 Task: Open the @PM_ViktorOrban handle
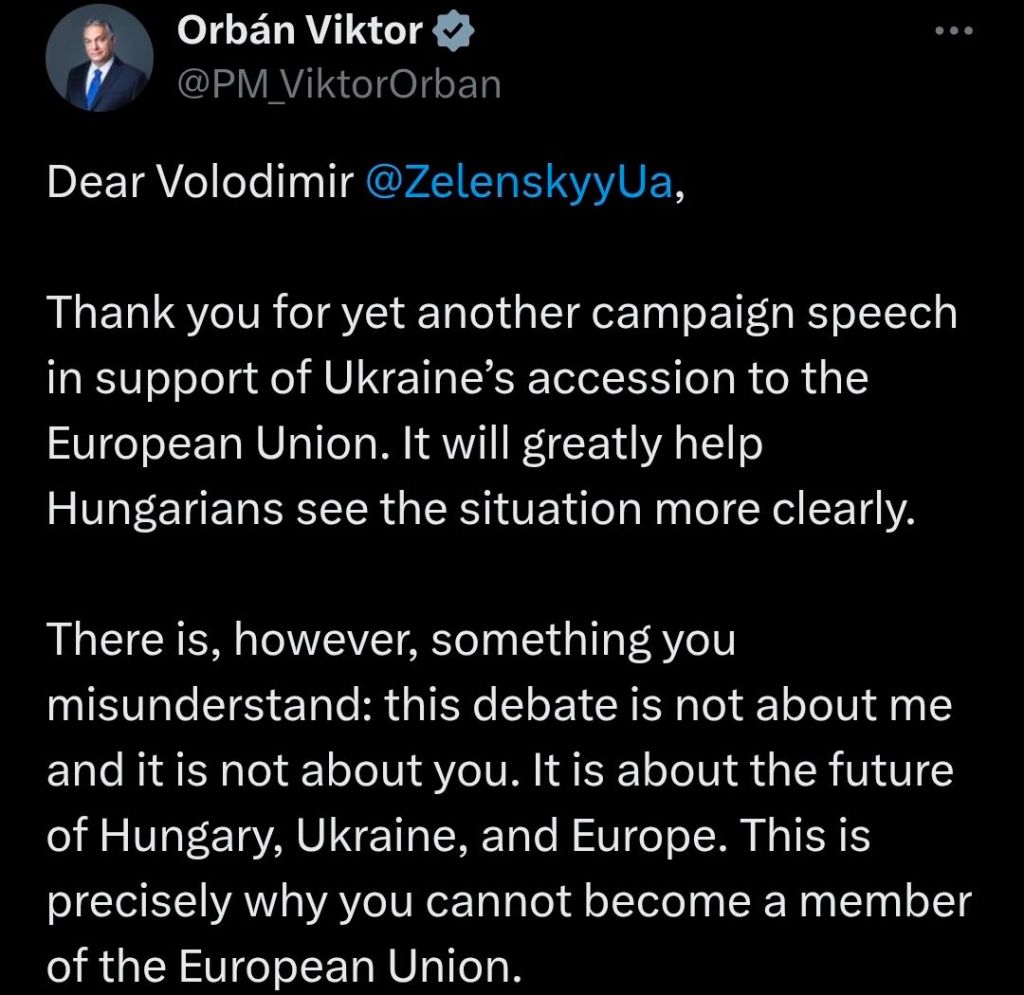tap(338, 84)
